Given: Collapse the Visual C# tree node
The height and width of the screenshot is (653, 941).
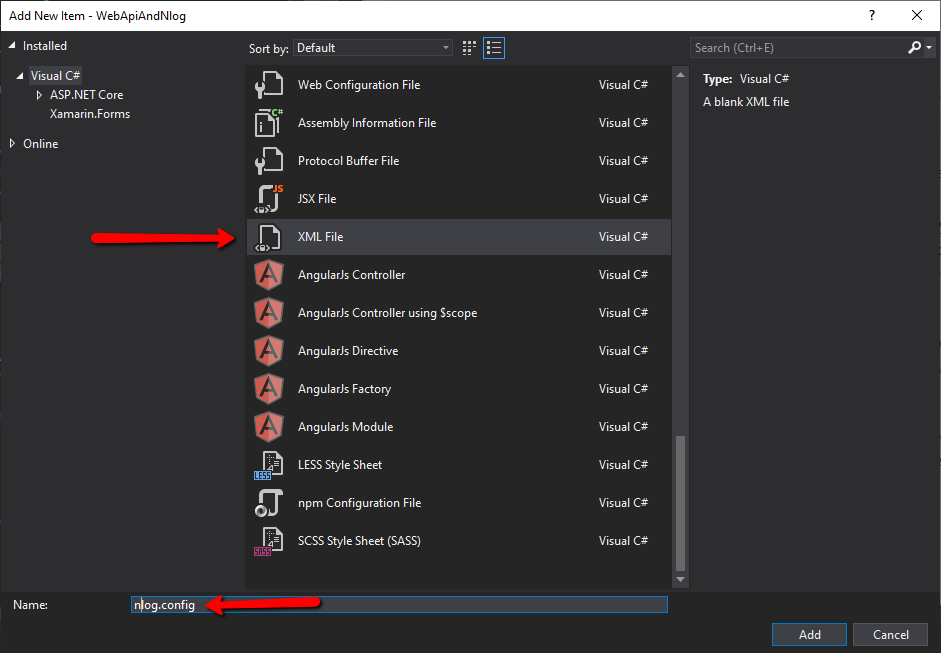Looking at the screenshot, I should pos(20,76).
